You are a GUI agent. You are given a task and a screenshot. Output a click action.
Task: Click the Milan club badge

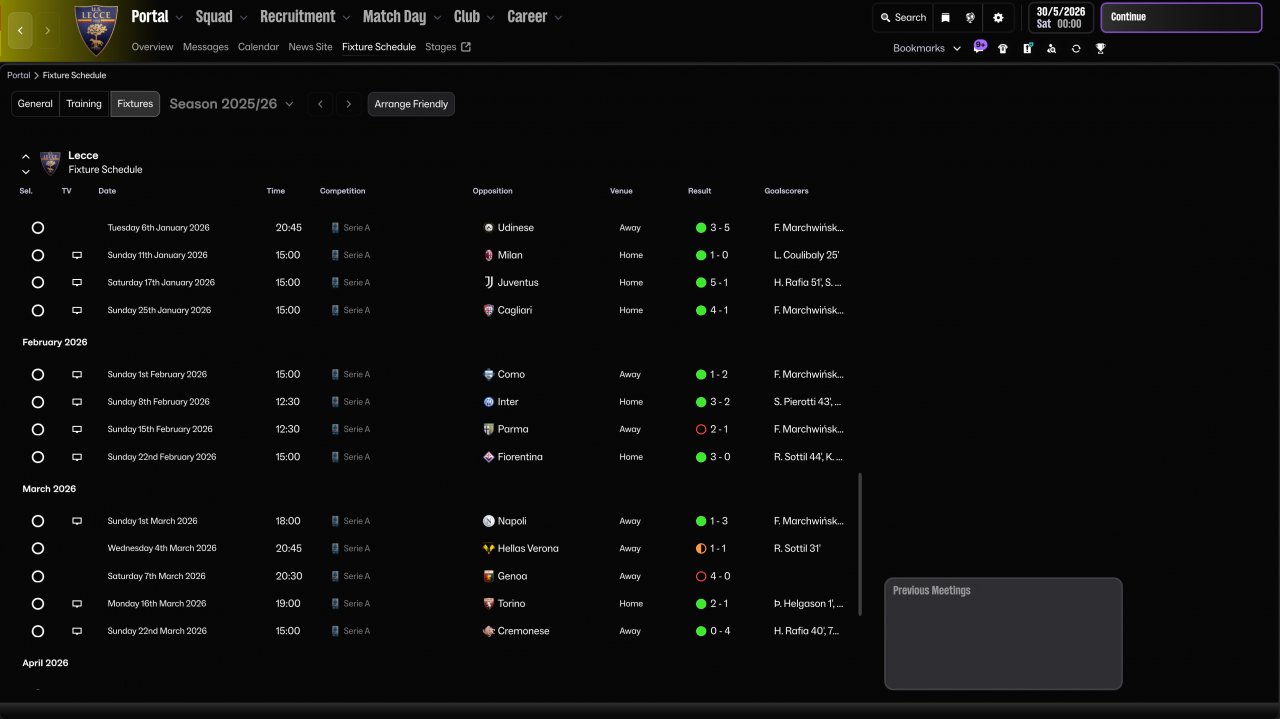point(488,255)
